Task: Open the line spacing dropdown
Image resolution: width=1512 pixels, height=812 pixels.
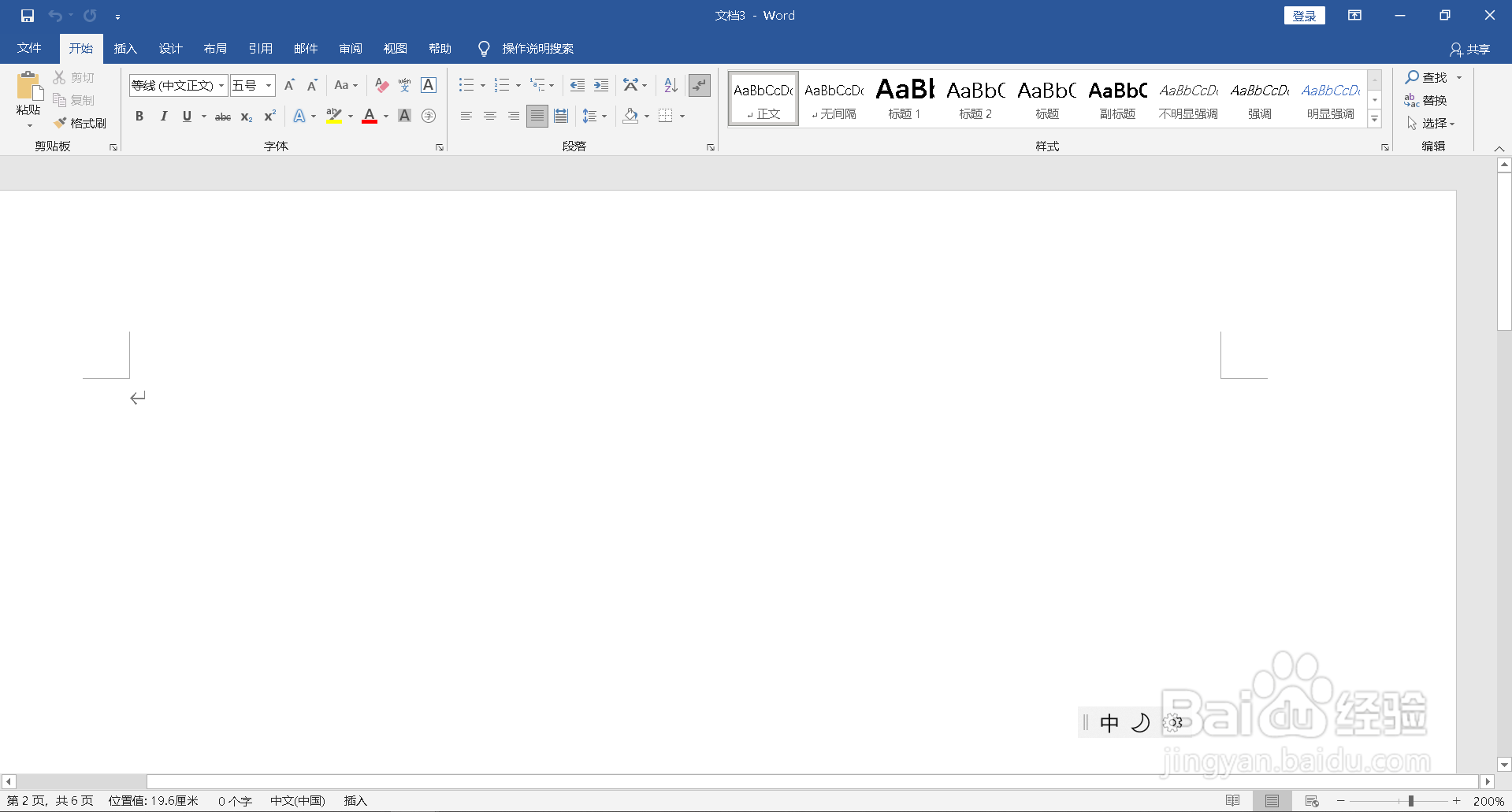Action: 595,116
